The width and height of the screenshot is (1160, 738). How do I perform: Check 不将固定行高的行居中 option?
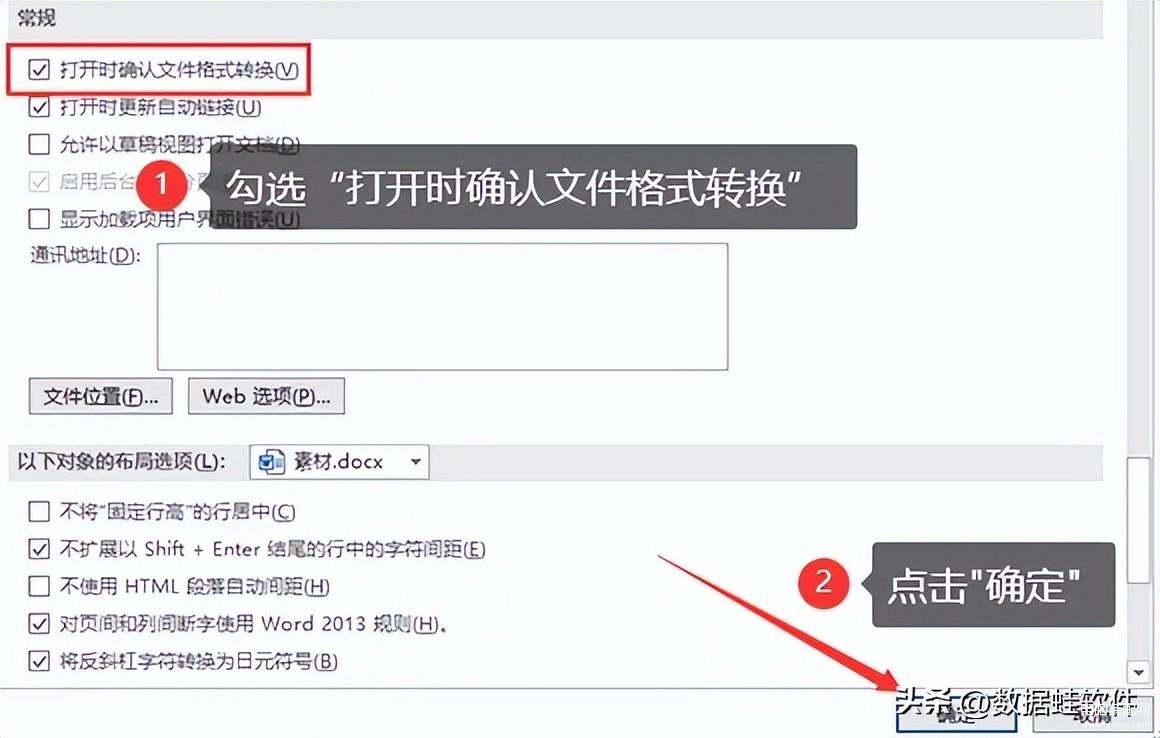coord(38,511)
